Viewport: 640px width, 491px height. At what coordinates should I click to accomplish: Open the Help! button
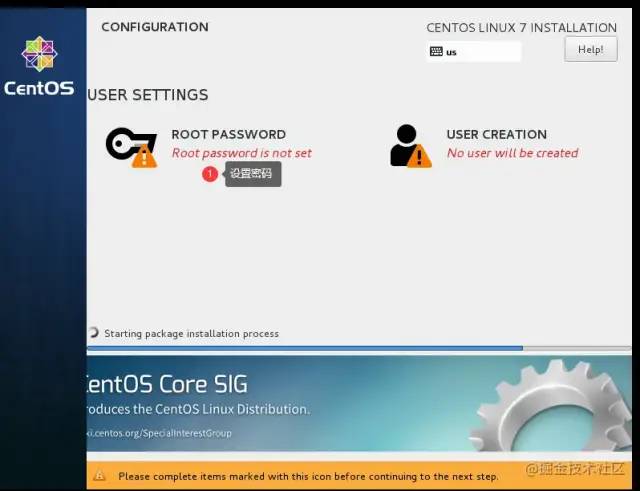click(591, 49)
